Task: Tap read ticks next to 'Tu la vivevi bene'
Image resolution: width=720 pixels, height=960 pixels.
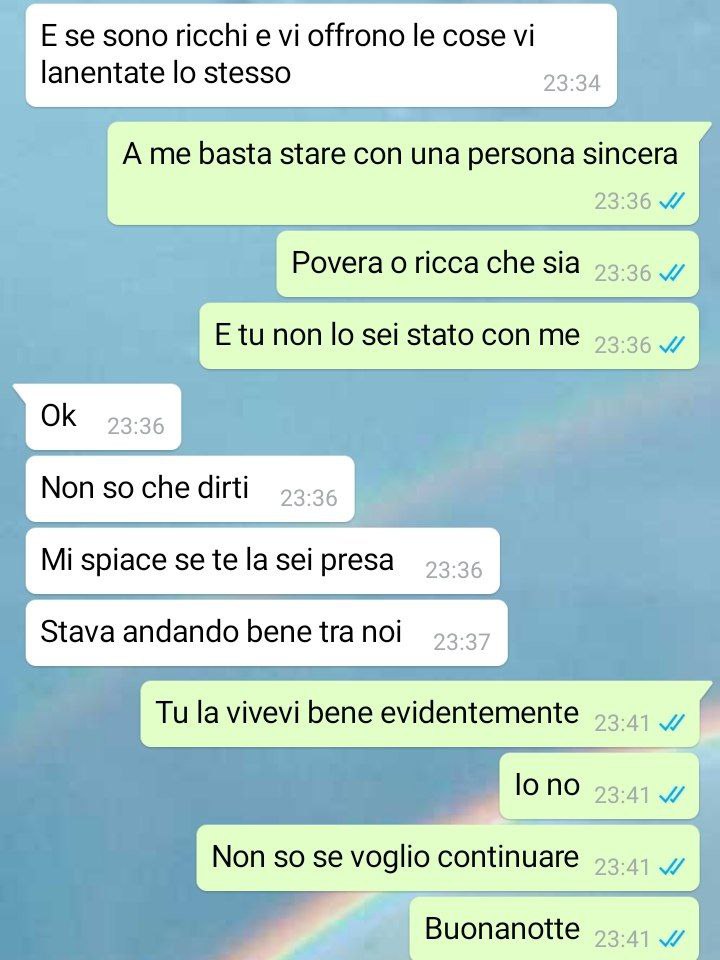Action: (672, 723)
